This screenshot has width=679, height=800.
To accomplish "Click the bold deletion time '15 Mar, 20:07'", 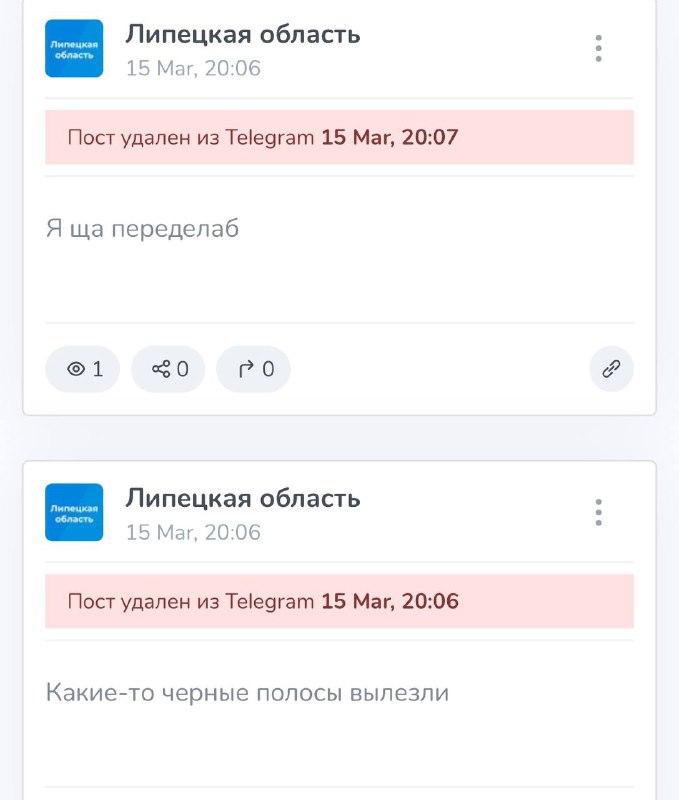I will click(390, 137).
